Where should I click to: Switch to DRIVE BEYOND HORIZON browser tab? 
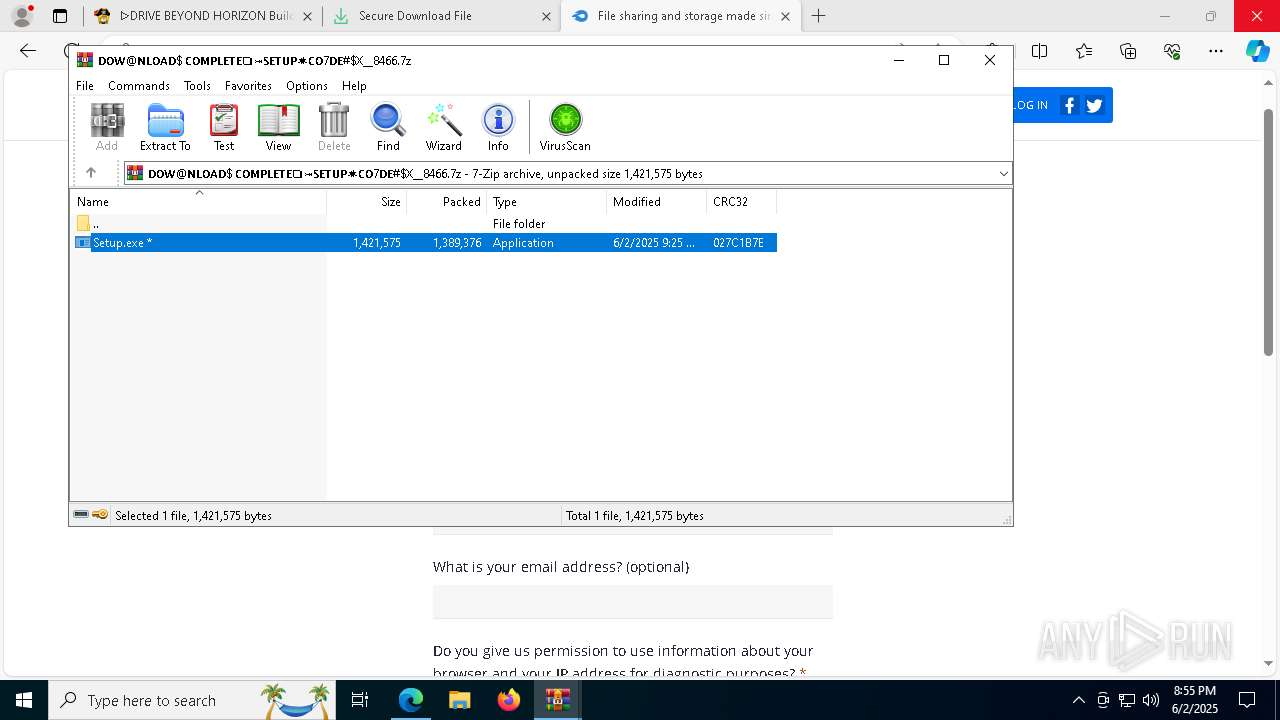click(203, 16)
